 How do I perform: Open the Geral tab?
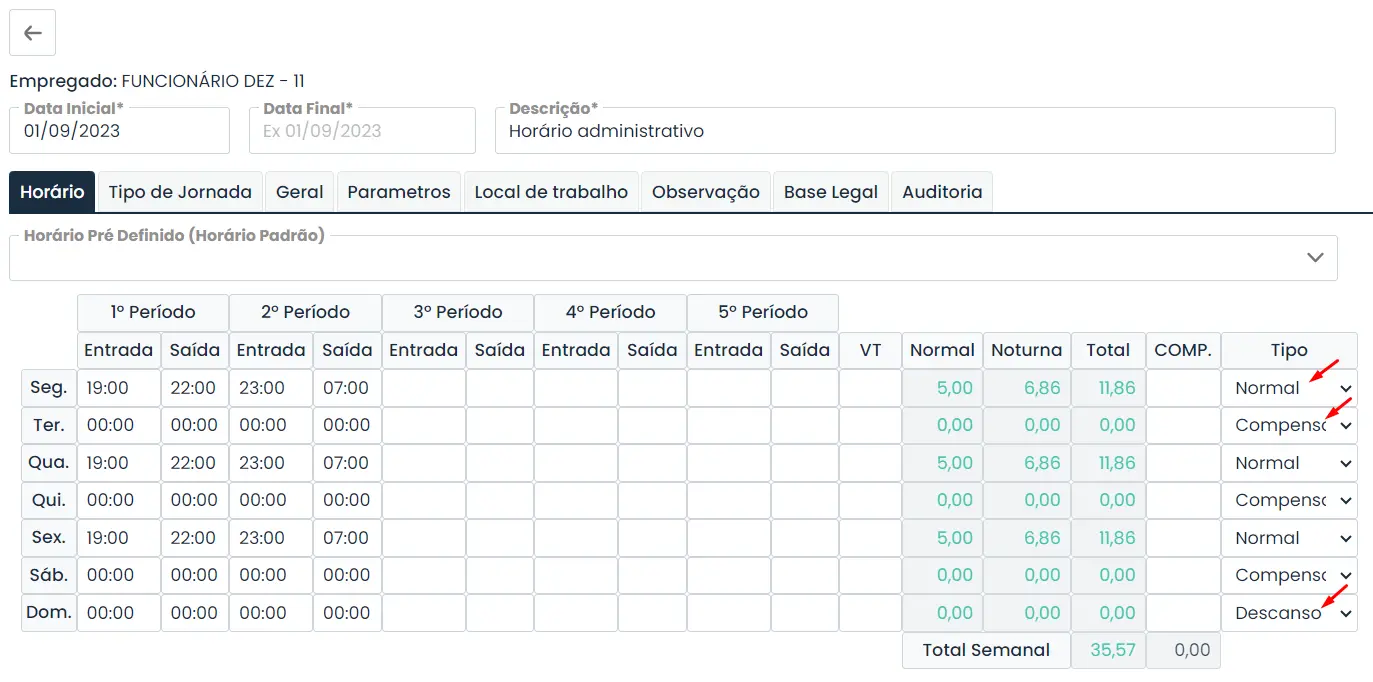300,192
